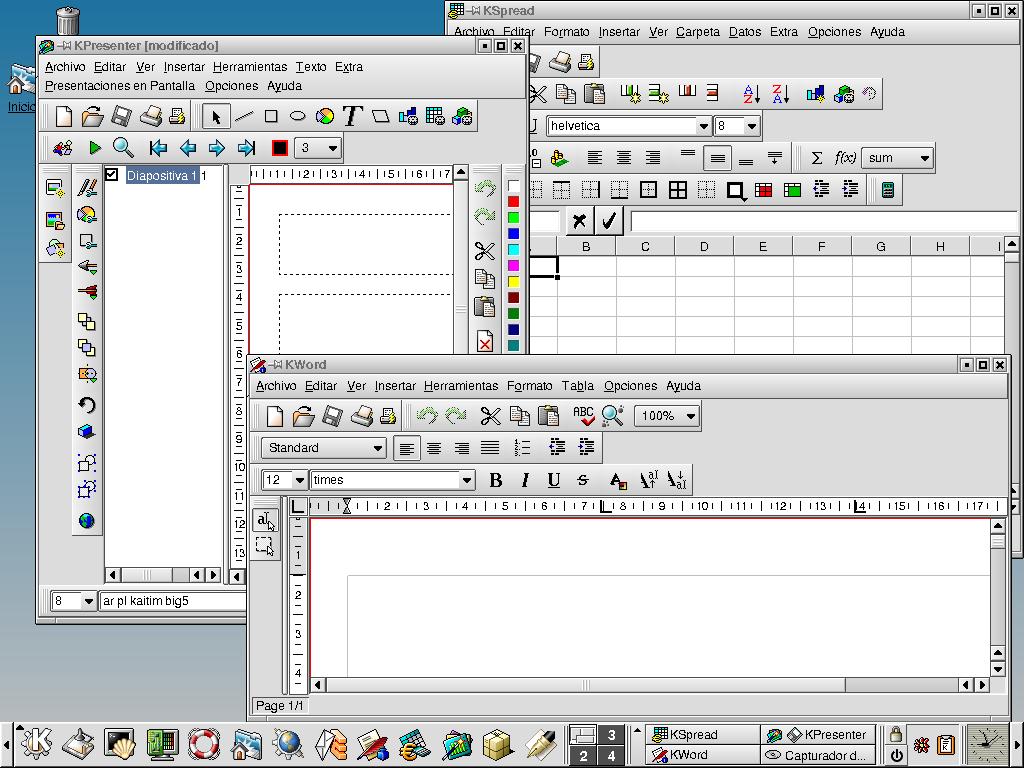
Task: Click the Sum sigma icon in KSpread
Action: [817, 158]
